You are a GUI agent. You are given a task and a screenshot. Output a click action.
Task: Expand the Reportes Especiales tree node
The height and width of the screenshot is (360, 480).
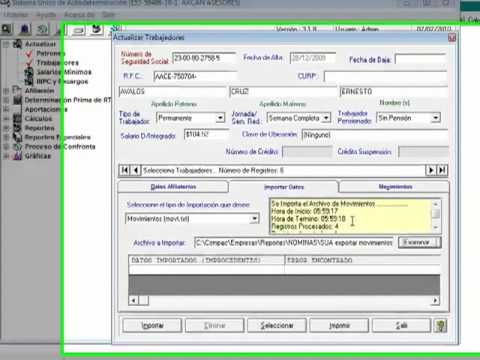pyautogui.click(x=6, y=137)
